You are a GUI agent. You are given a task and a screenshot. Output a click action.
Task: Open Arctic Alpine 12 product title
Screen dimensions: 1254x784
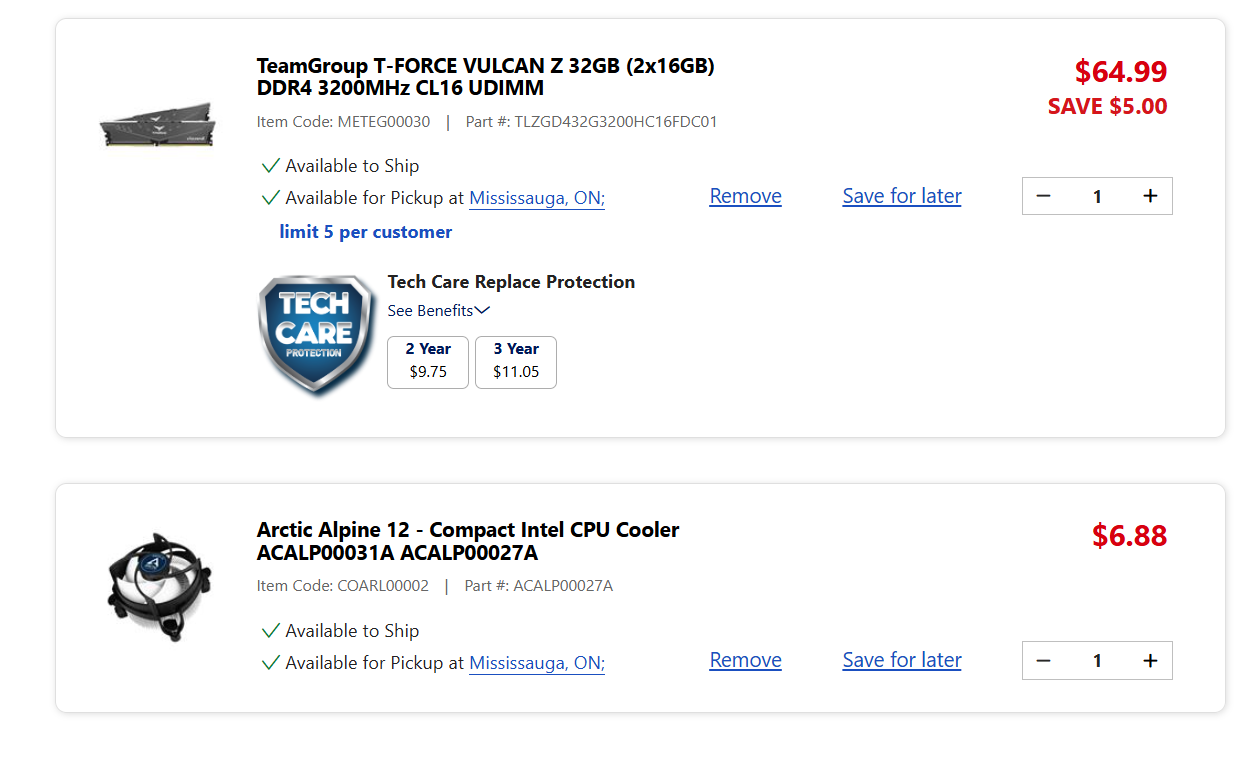coord(468,541)
